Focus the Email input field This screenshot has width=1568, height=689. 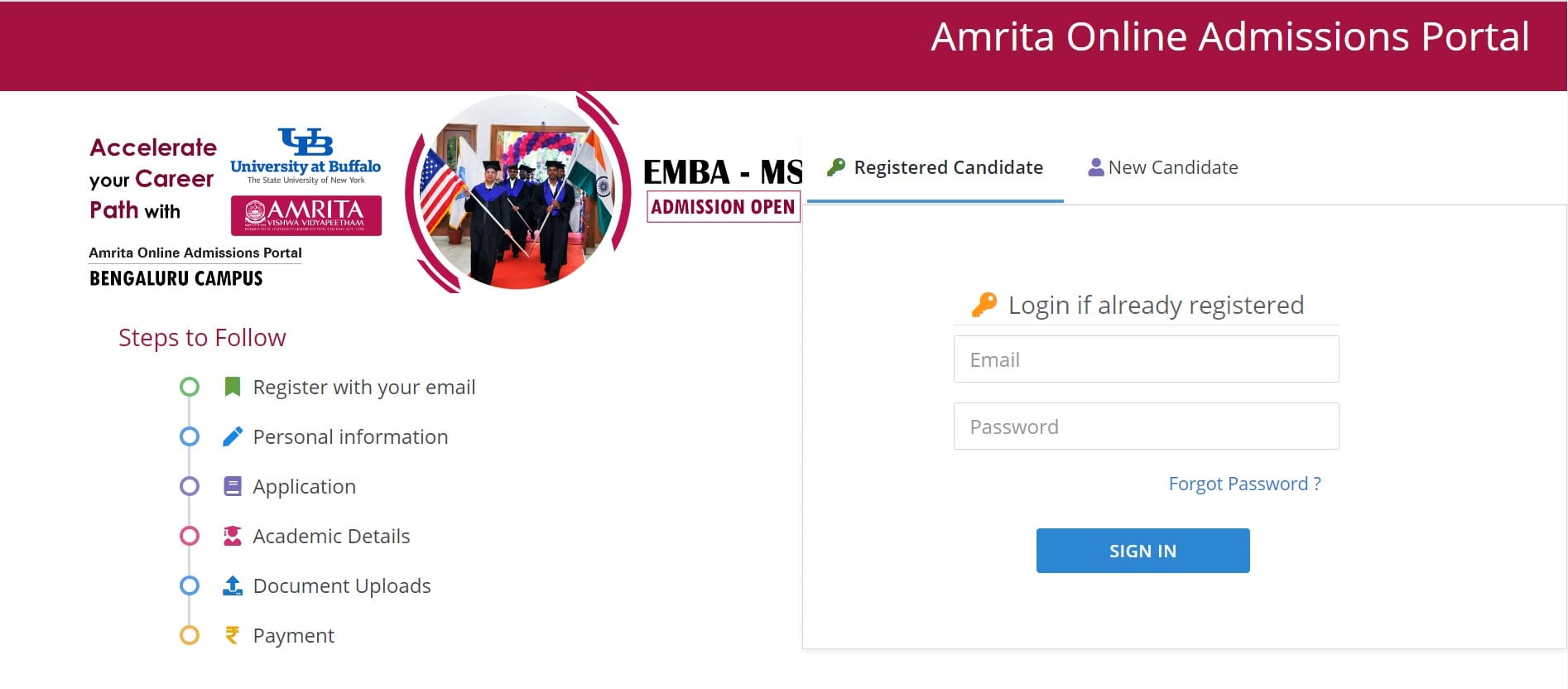[1146, 359]
